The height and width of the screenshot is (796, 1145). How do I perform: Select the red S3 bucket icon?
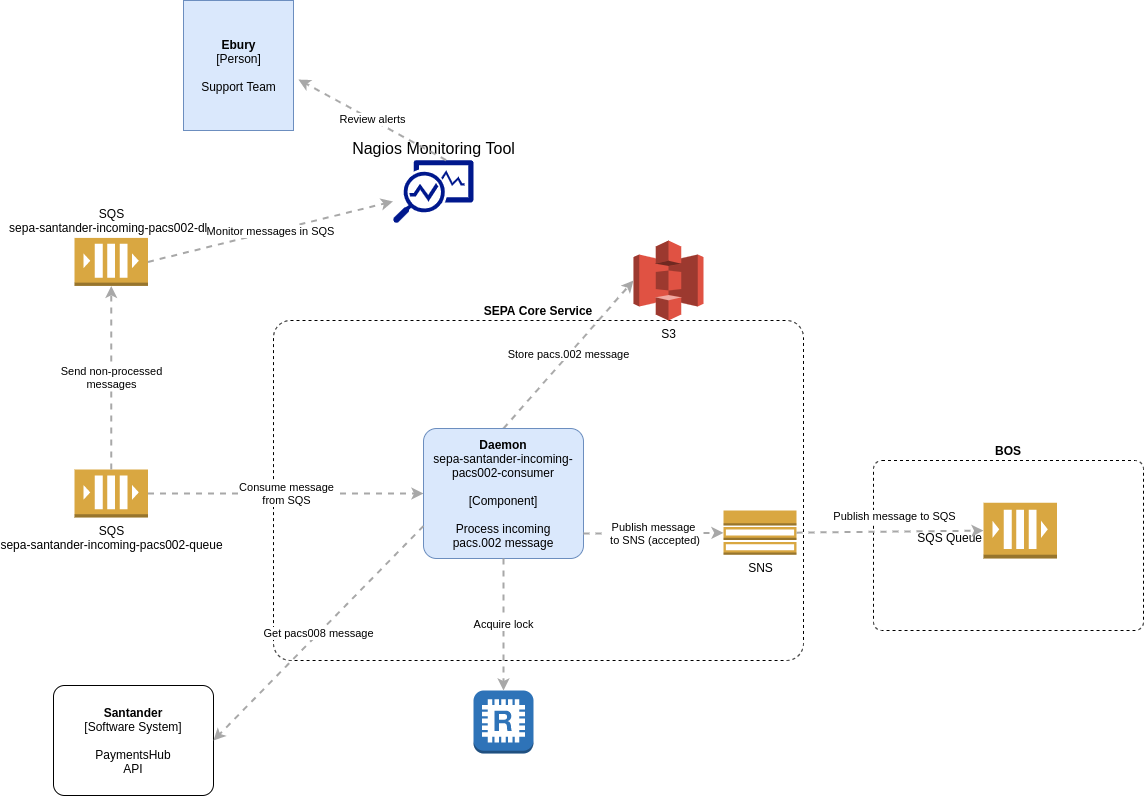[x=668, y=280]
